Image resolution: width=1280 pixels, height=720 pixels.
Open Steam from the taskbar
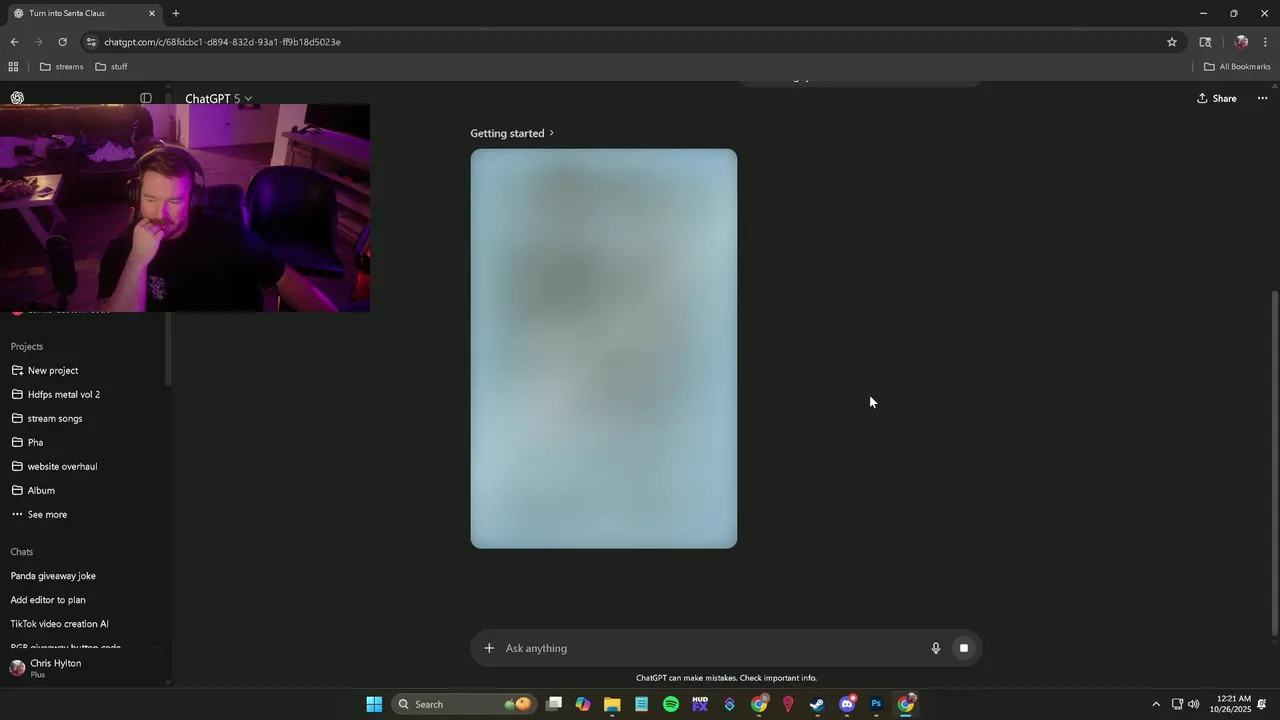[817, 704]
